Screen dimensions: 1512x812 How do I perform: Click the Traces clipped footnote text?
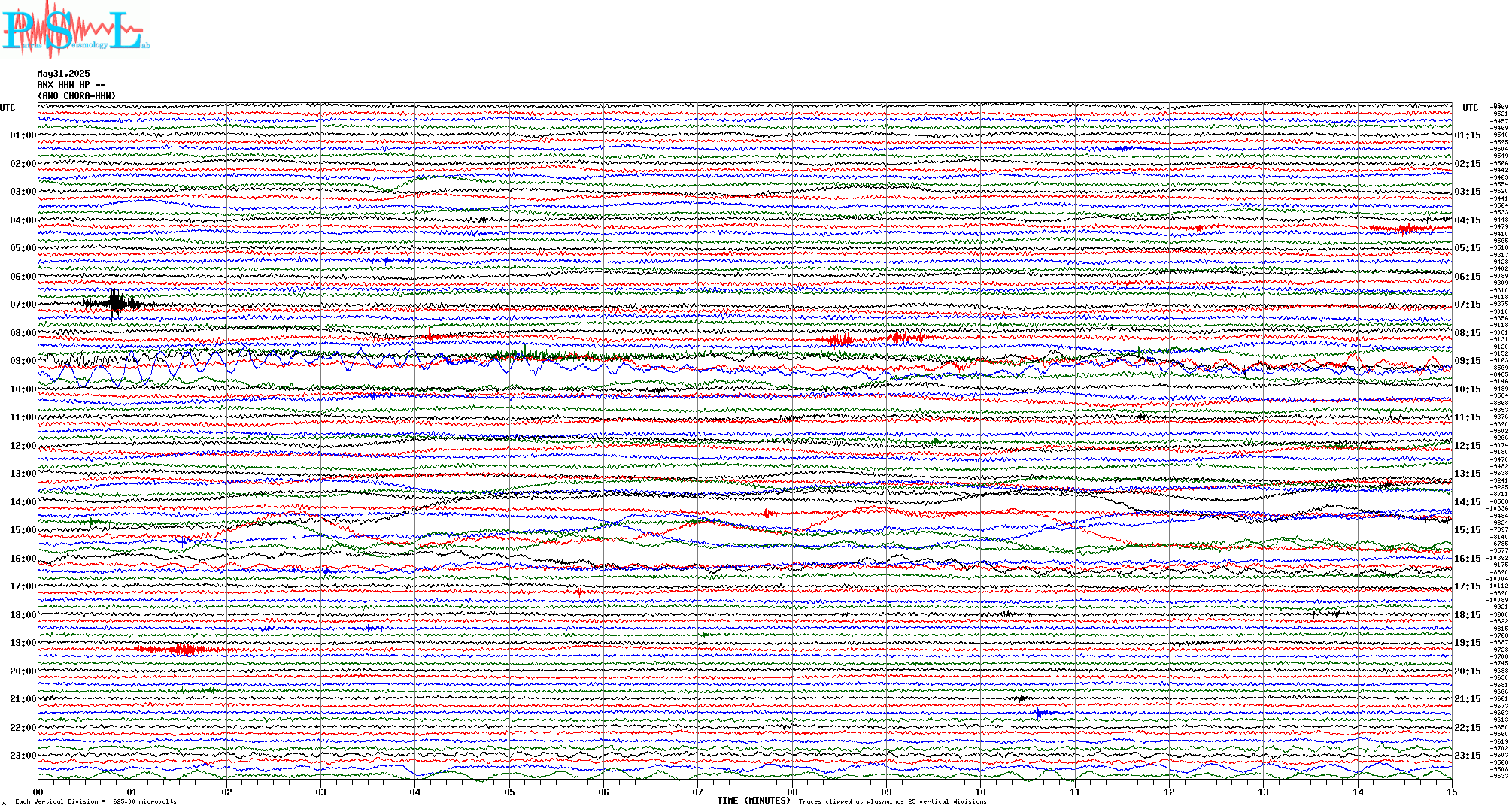pos(892,801)
